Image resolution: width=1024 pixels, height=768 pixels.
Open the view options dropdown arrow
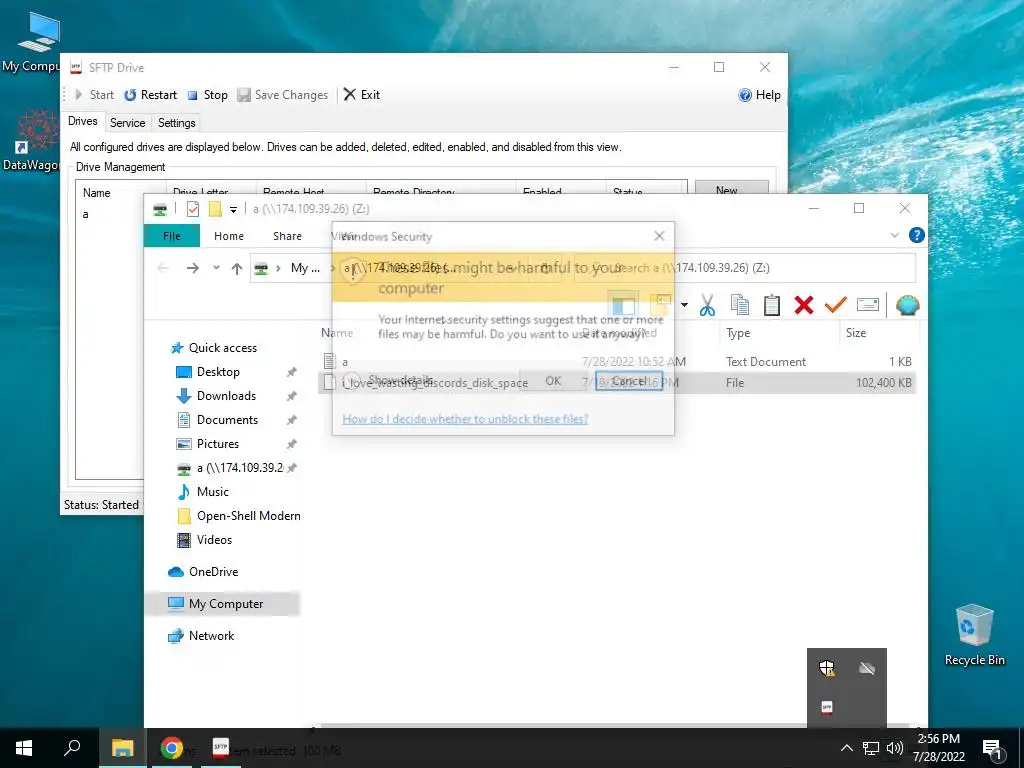pyautogui.click(x=684, y=304)
